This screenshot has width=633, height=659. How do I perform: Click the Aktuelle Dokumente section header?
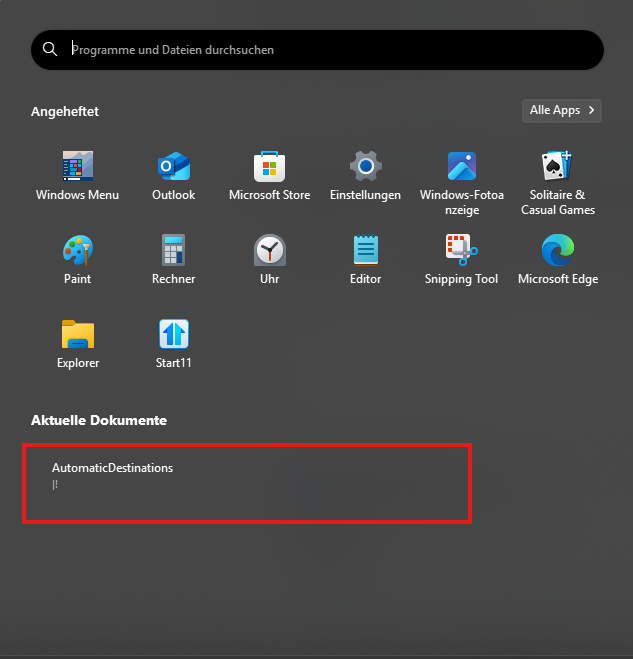pos(99,420)
